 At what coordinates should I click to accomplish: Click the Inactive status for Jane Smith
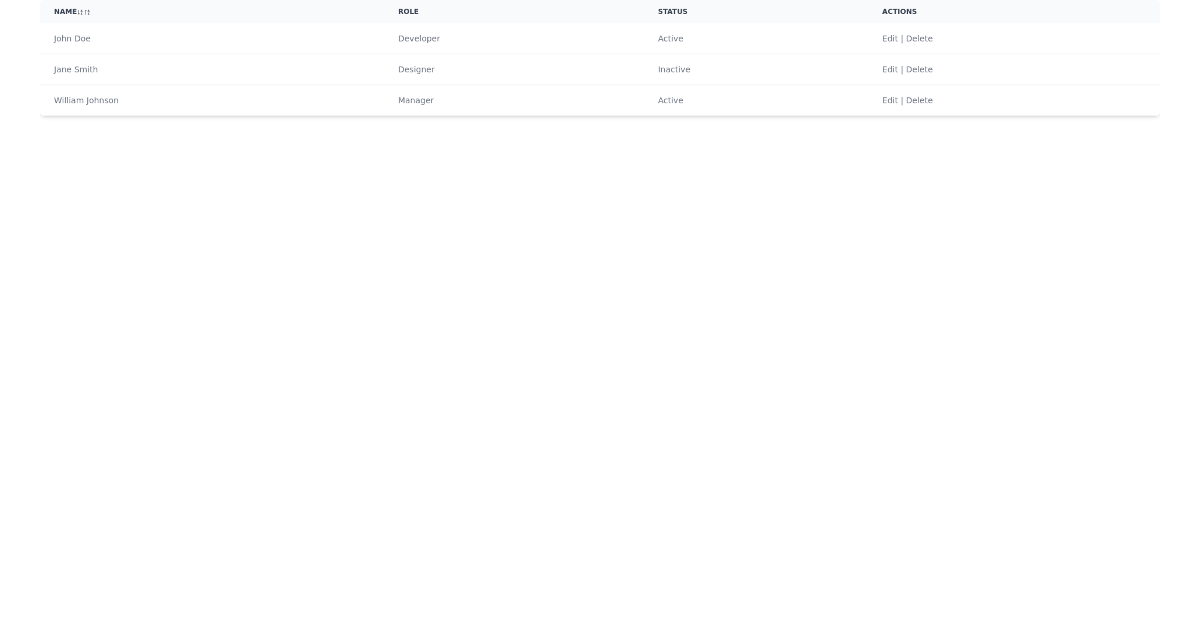[x=674, y=69]
